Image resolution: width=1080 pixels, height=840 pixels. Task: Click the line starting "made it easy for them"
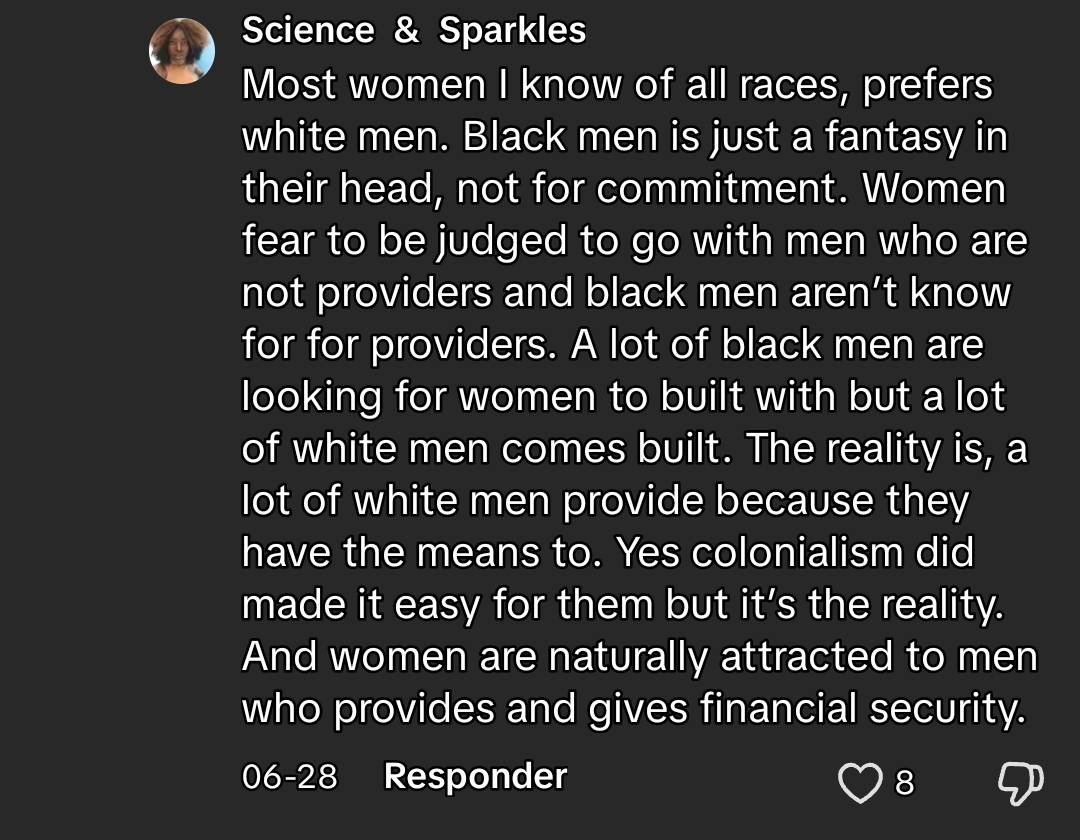click(x=623, y=605)
